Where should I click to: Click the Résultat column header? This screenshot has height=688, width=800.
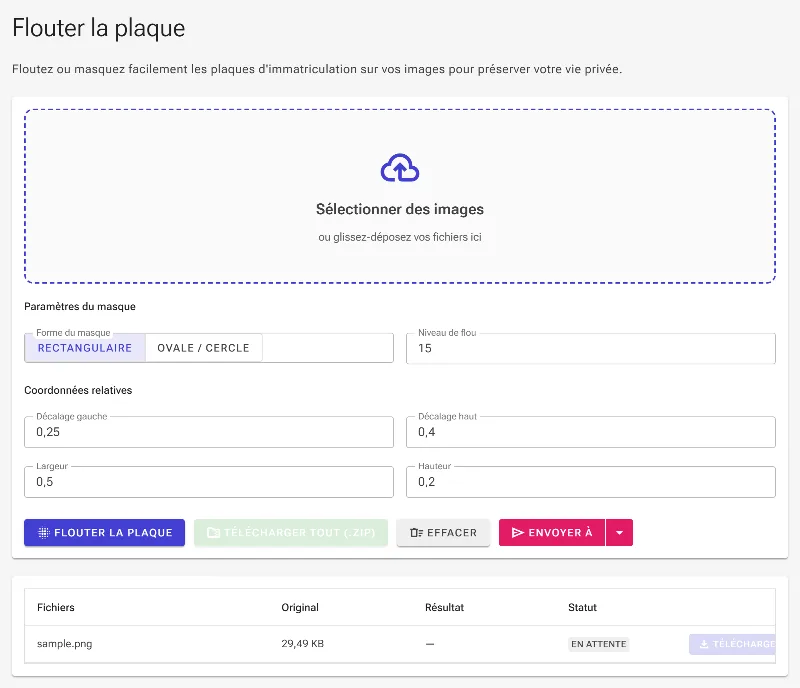(444, 608)
